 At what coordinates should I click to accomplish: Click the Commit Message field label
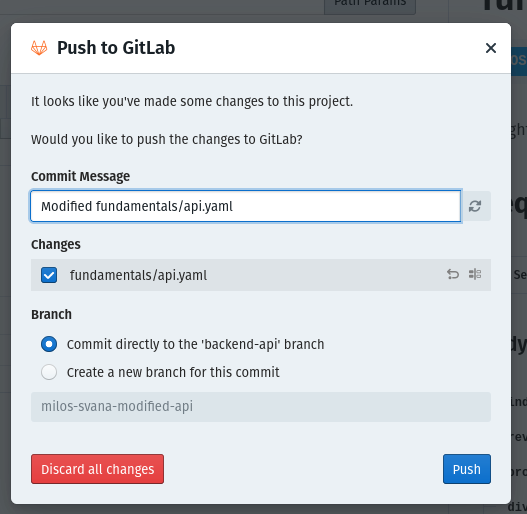tap(80, 176)
